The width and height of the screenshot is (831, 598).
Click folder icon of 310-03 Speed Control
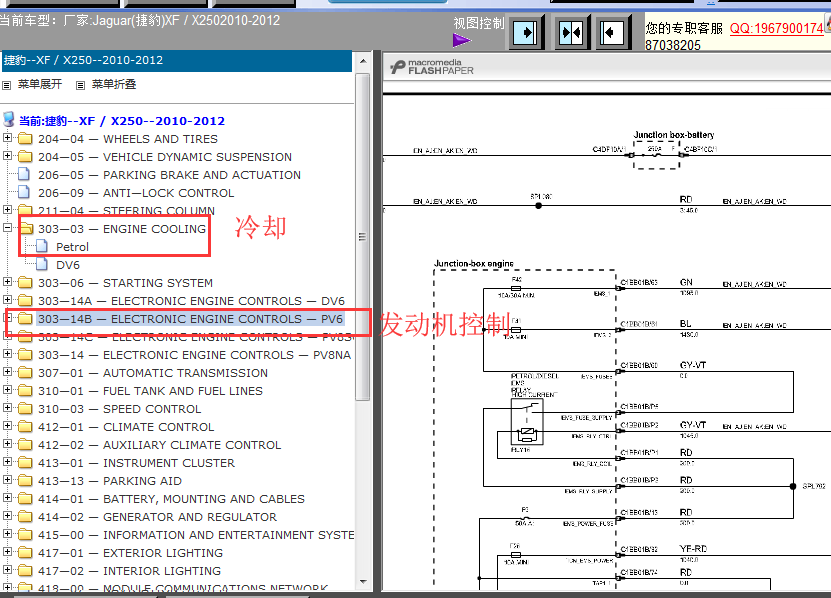[25, 409]
